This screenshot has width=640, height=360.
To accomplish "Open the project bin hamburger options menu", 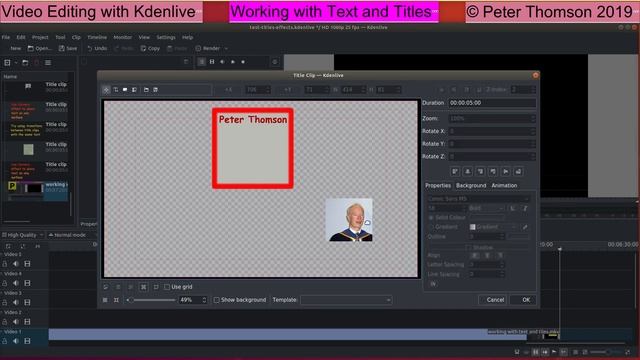I will click(x=48, y=63).
